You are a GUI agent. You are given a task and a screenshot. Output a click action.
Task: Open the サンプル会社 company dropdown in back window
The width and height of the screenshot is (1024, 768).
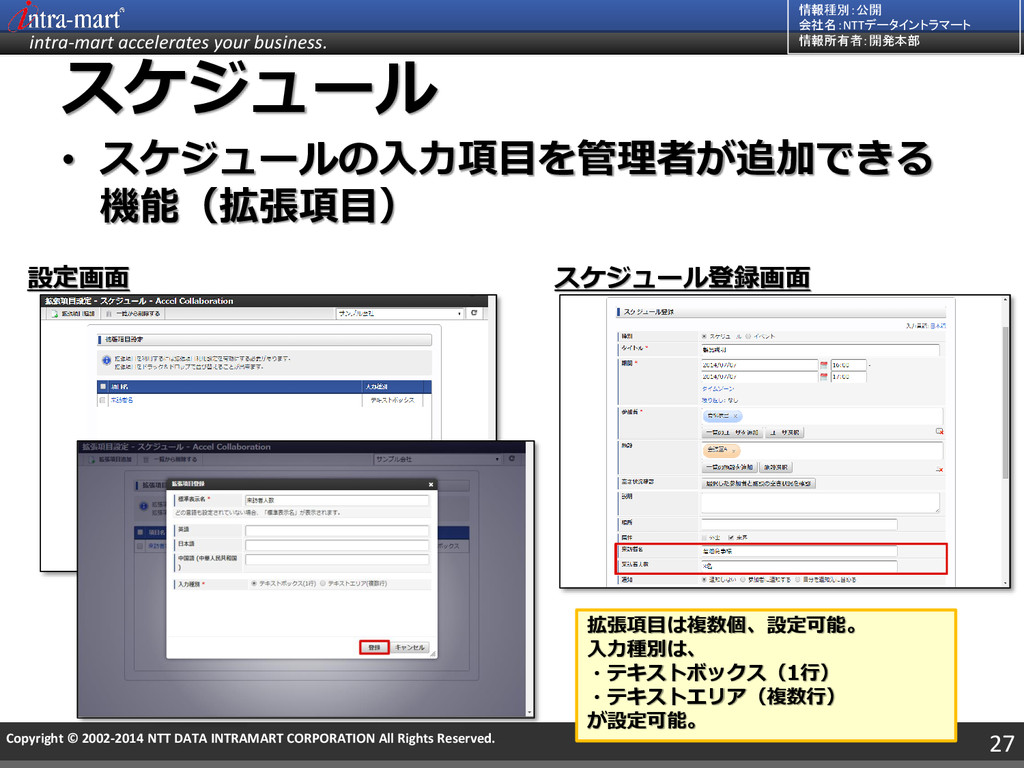[x=400, y=313]
